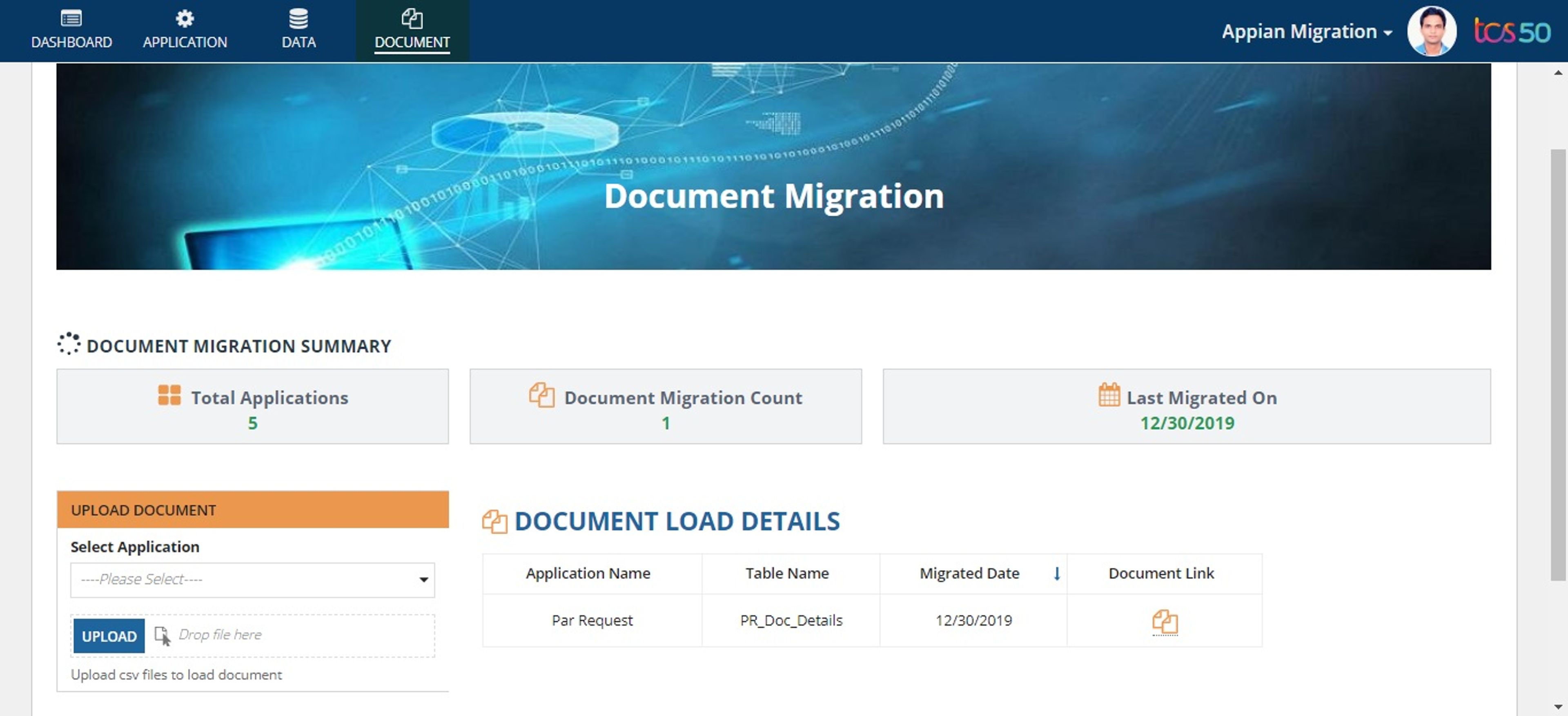The height and width of the screenshot is (716, 1568).
Task: Select the DOCUMENT tab label
Action: pyautogui.click(x=412, y=42)
